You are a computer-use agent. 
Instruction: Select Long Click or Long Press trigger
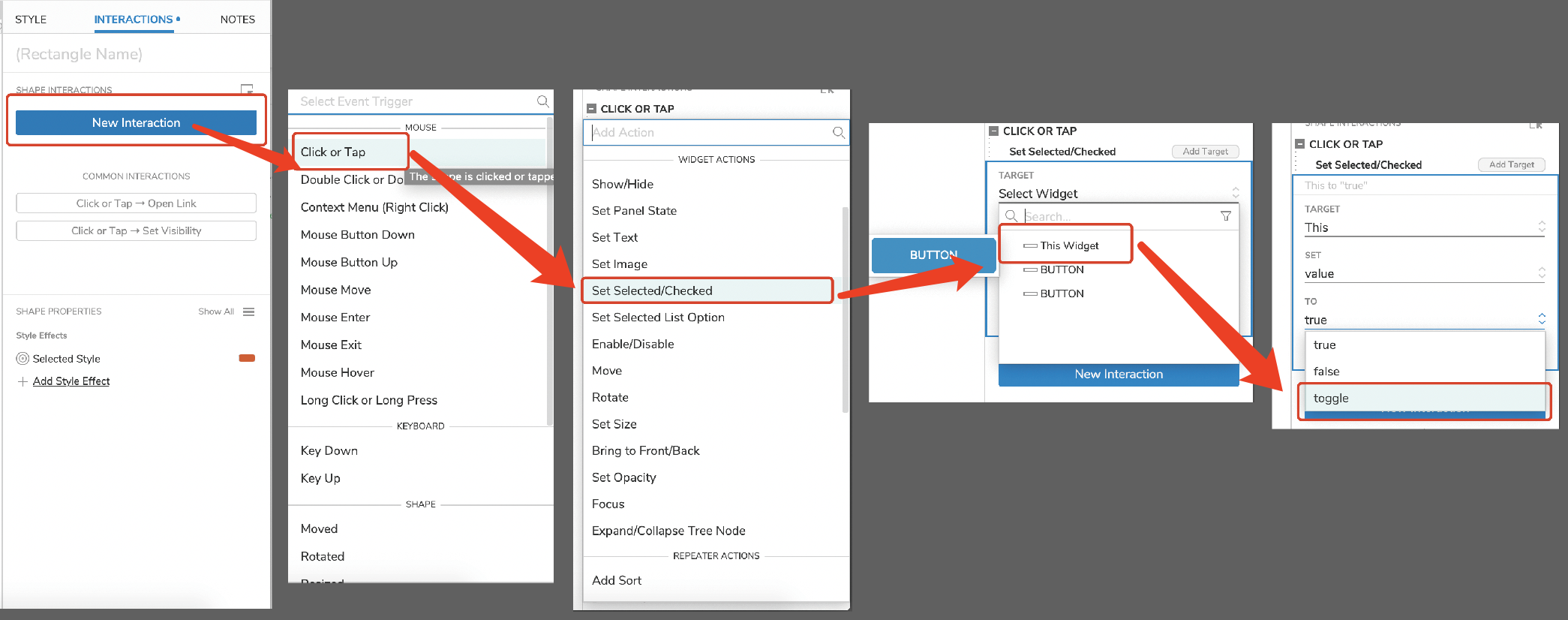(369, 400)
